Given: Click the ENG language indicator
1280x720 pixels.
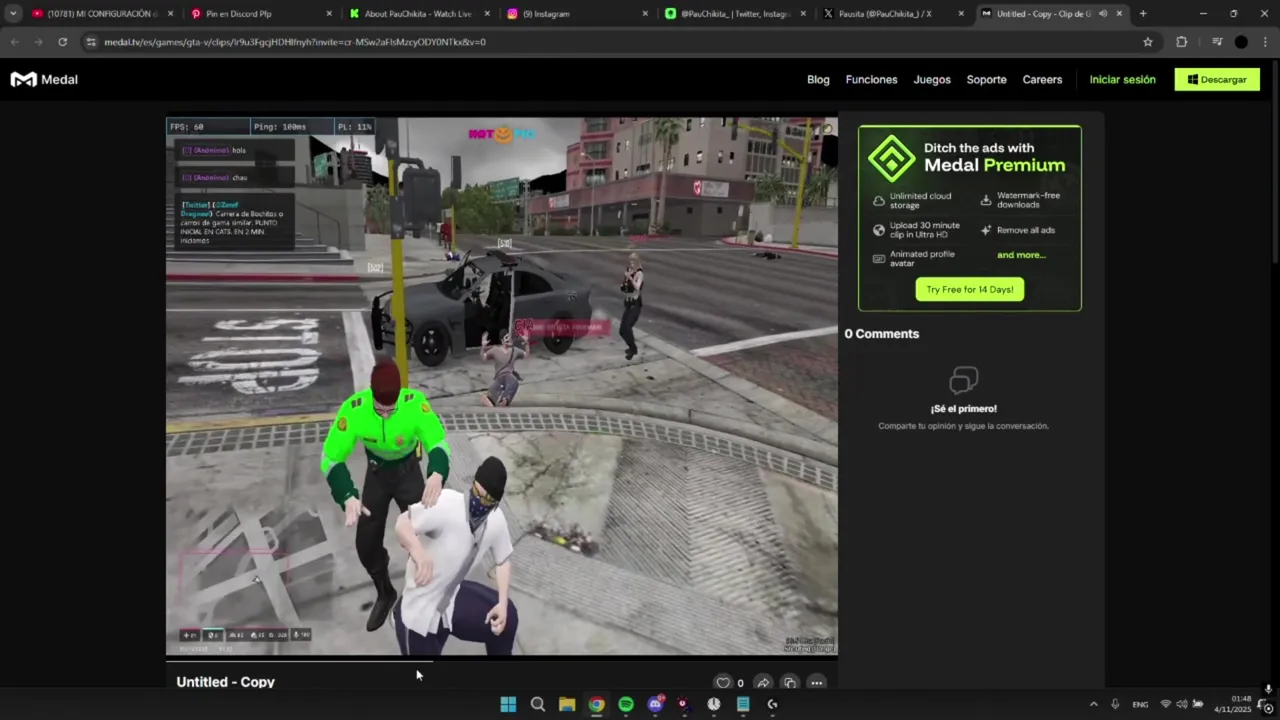Looking at the screenshot, I should (x=1140, y=705).
